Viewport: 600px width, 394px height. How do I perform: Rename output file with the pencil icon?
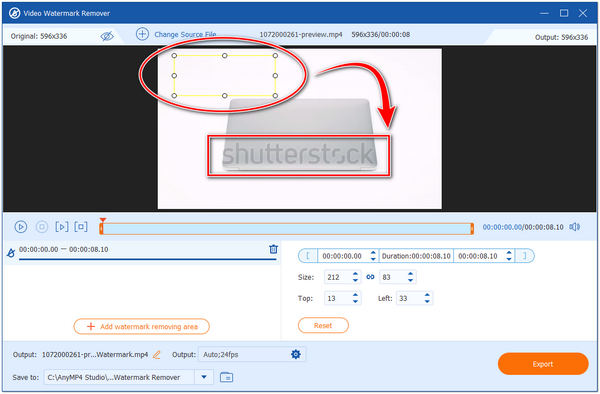[x=157, y=355]
